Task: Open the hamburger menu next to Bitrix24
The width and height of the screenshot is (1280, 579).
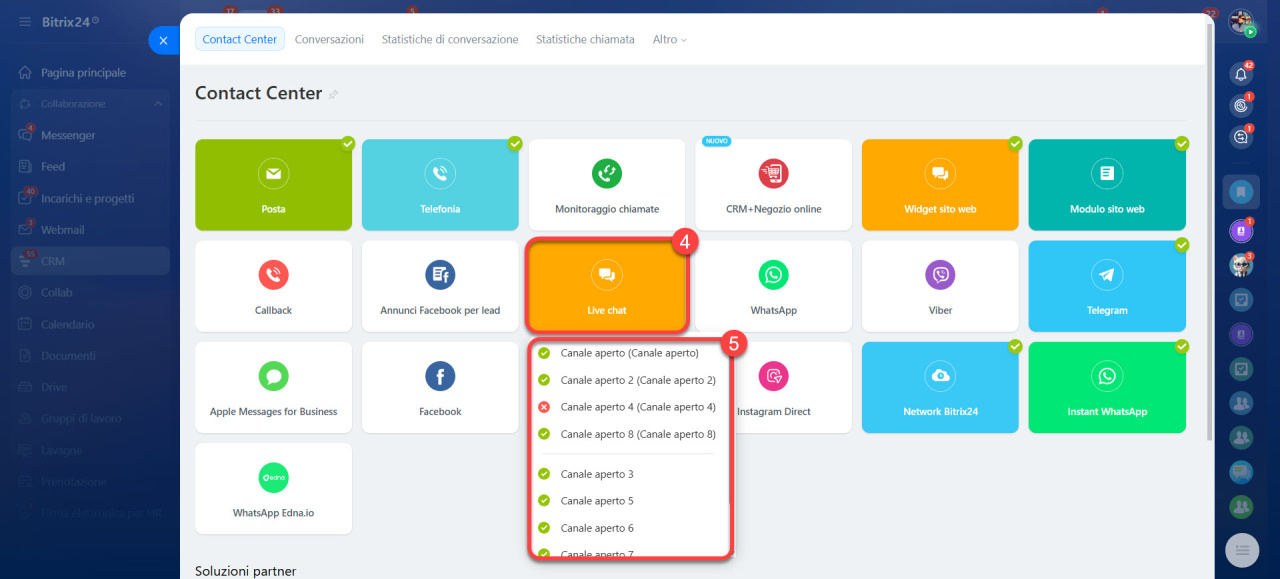Action: coord(25,21)
